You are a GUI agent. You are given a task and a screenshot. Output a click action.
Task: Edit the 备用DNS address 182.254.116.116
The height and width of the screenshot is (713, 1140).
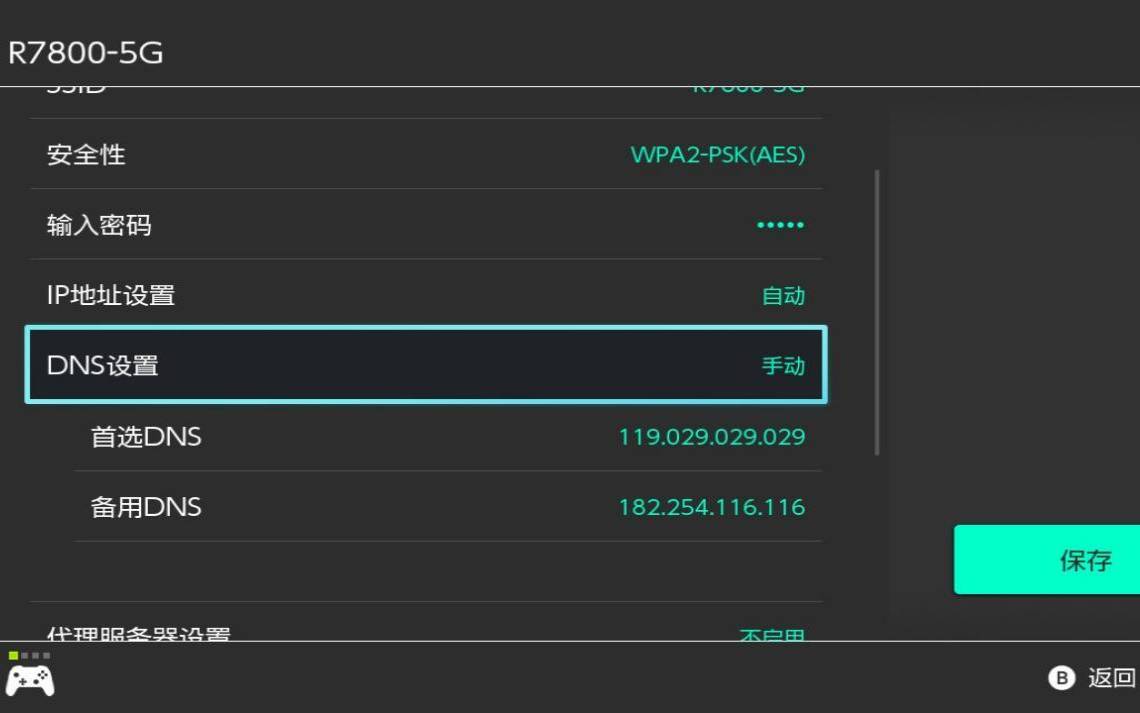(711, 507)
